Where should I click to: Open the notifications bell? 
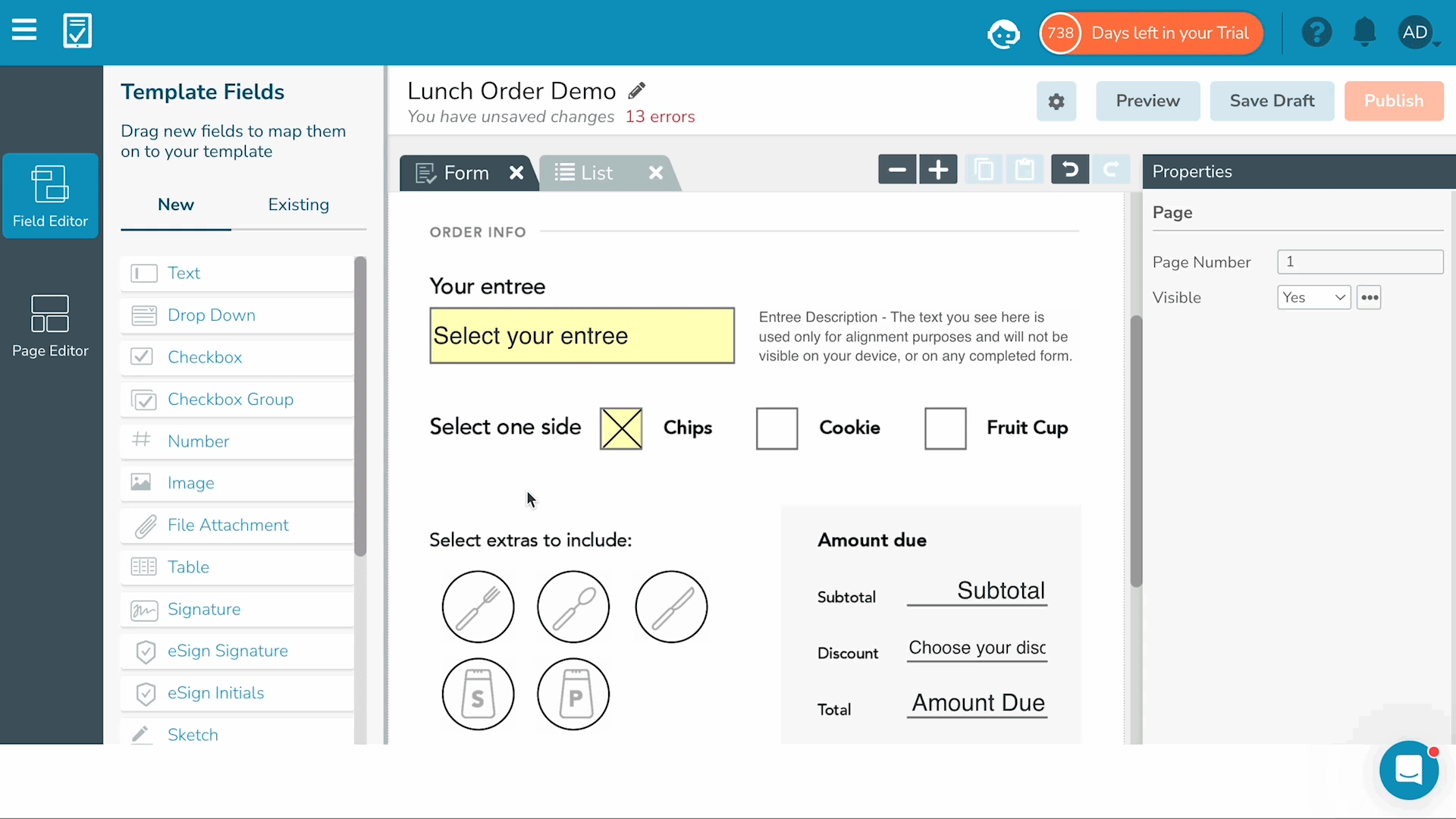[x=1364, y=33]
